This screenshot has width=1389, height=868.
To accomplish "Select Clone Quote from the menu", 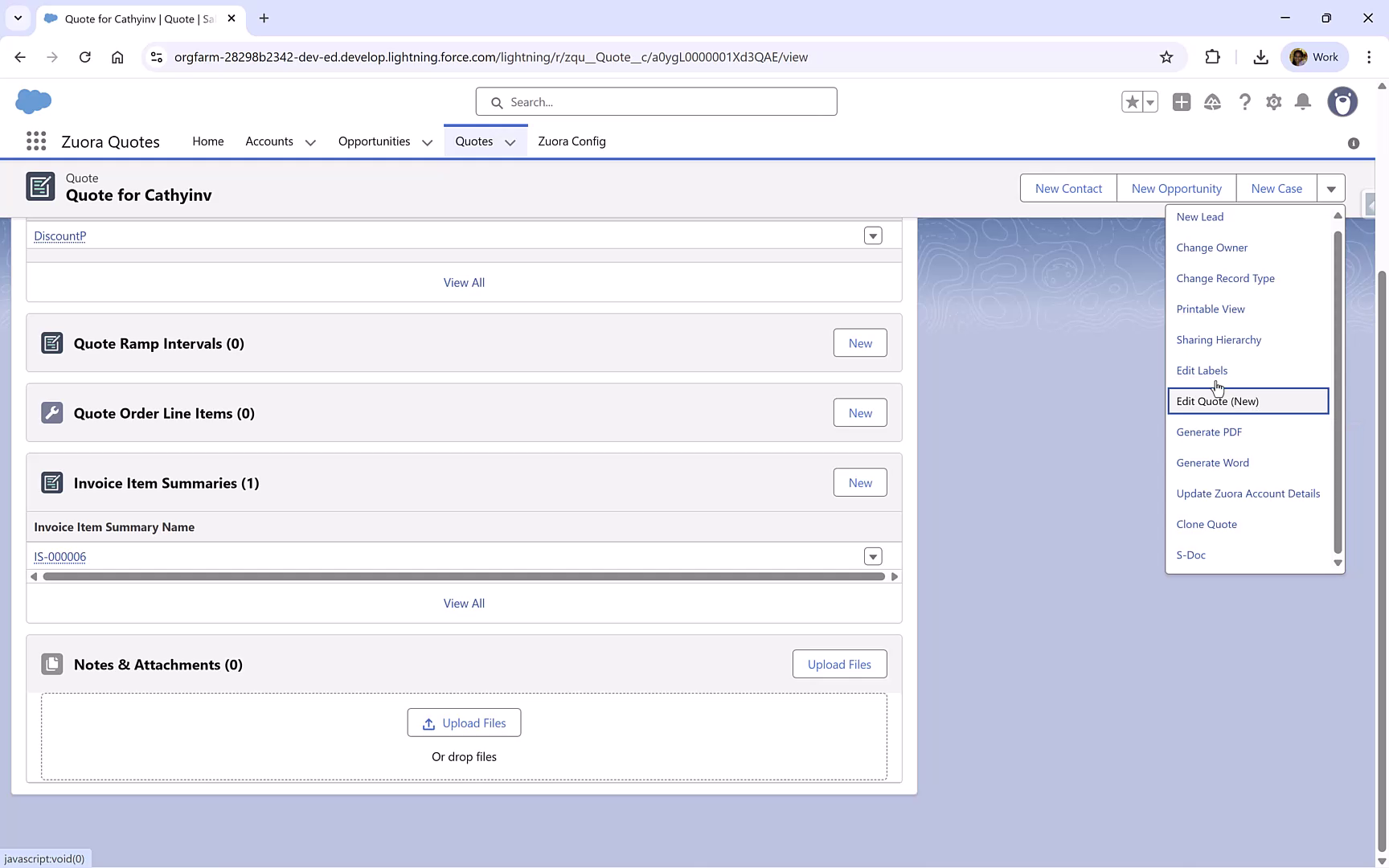I will pyautogui.click(x=1207, y=524).
